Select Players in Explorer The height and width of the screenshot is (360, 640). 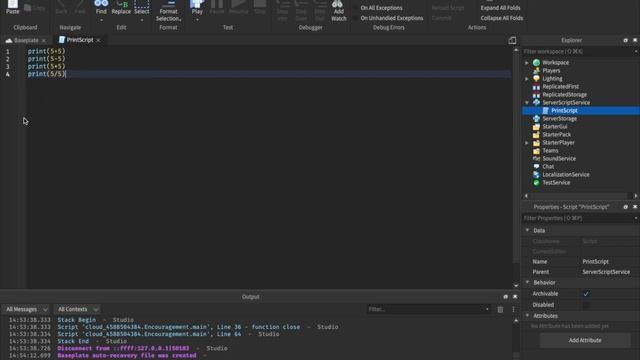(551, 71)
